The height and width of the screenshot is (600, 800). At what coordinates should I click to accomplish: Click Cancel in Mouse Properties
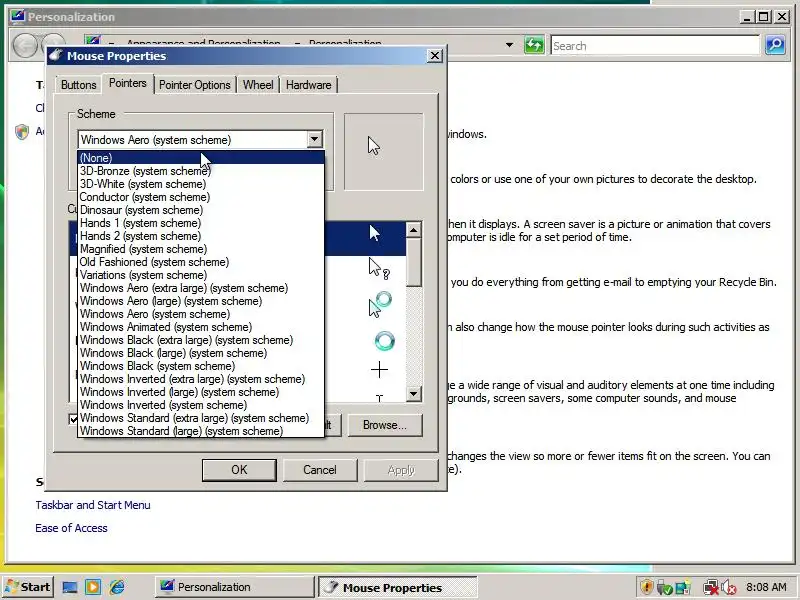(320, 470)
